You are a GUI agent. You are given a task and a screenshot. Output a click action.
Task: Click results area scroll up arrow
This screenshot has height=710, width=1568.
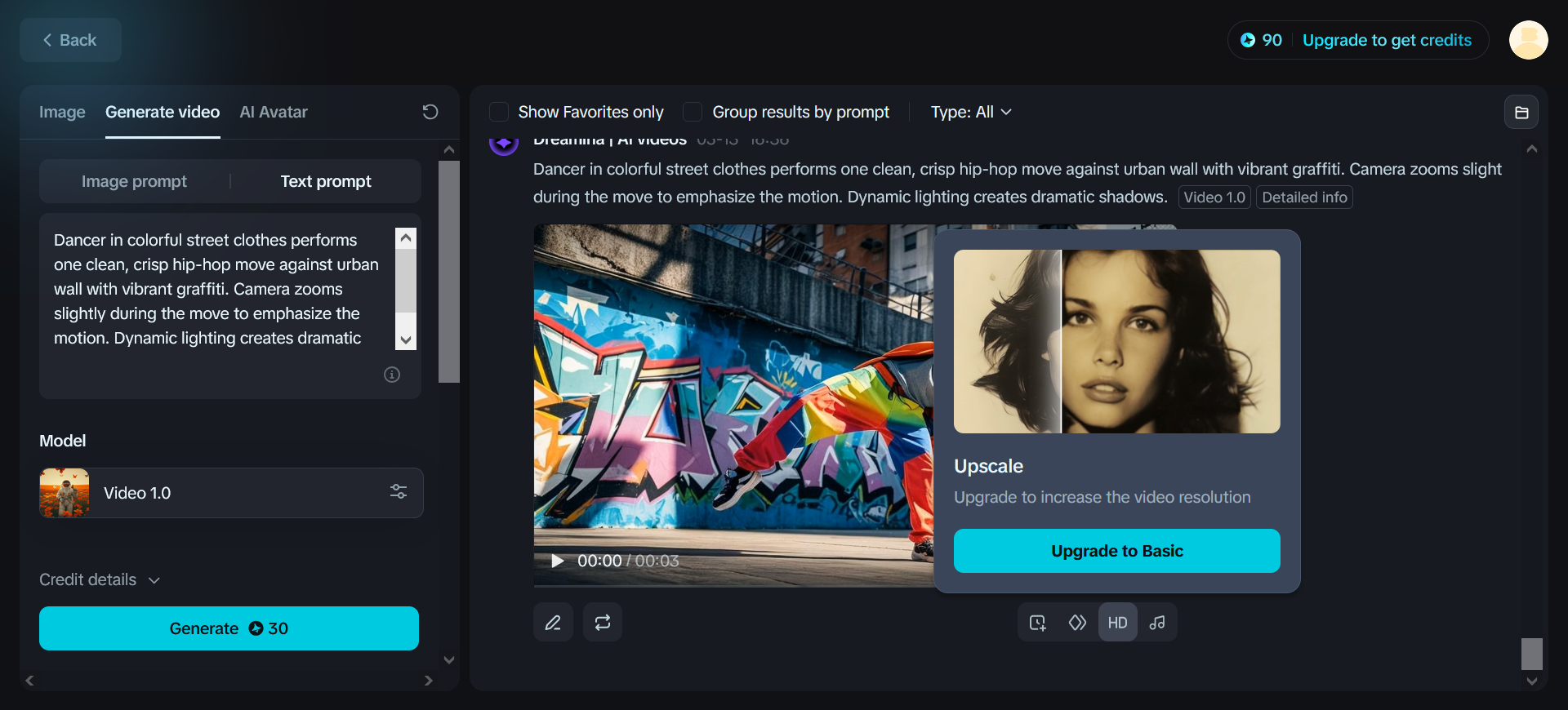(x=1532, y=149)
